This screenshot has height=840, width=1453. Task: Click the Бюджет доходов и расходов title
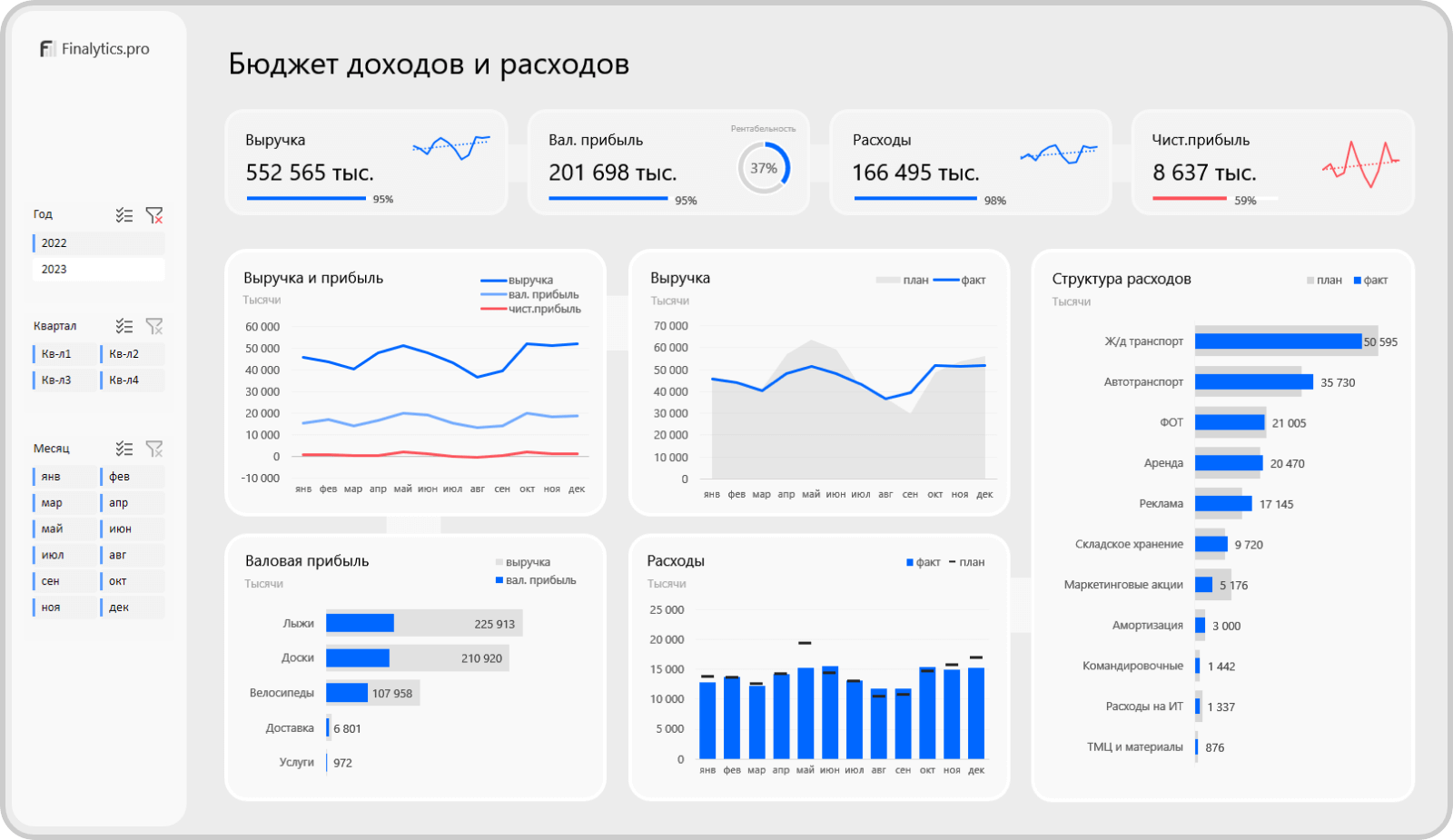tap(429, 64)
